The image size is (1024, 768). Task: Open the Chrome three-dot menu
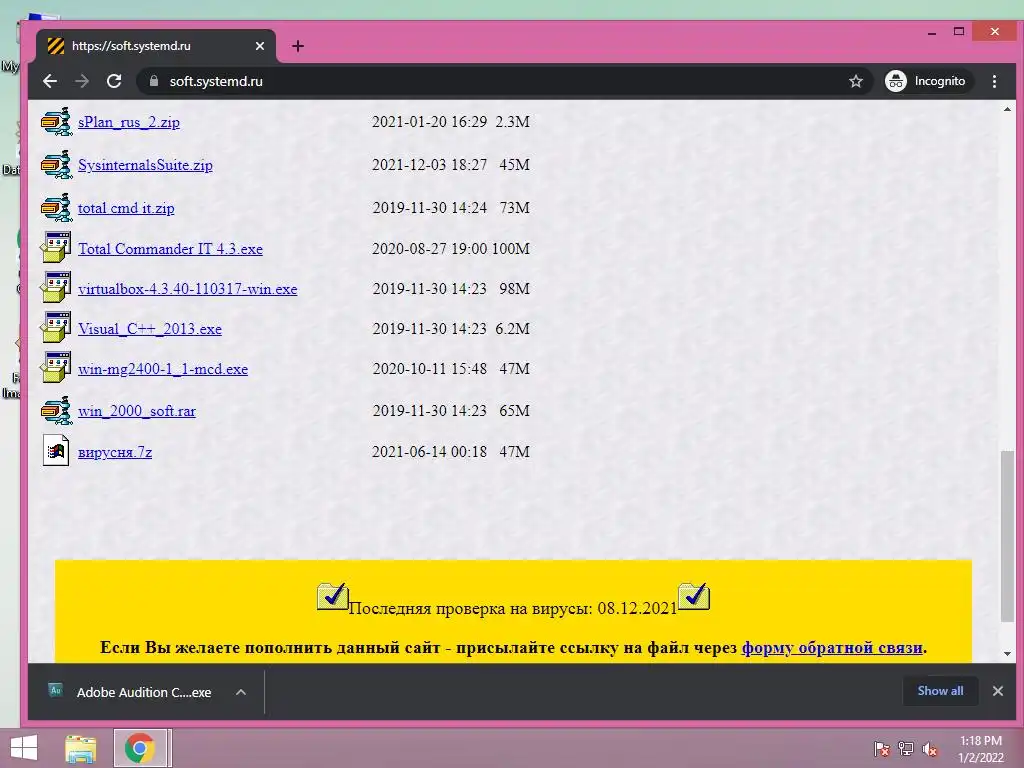(x=994, y=81)
